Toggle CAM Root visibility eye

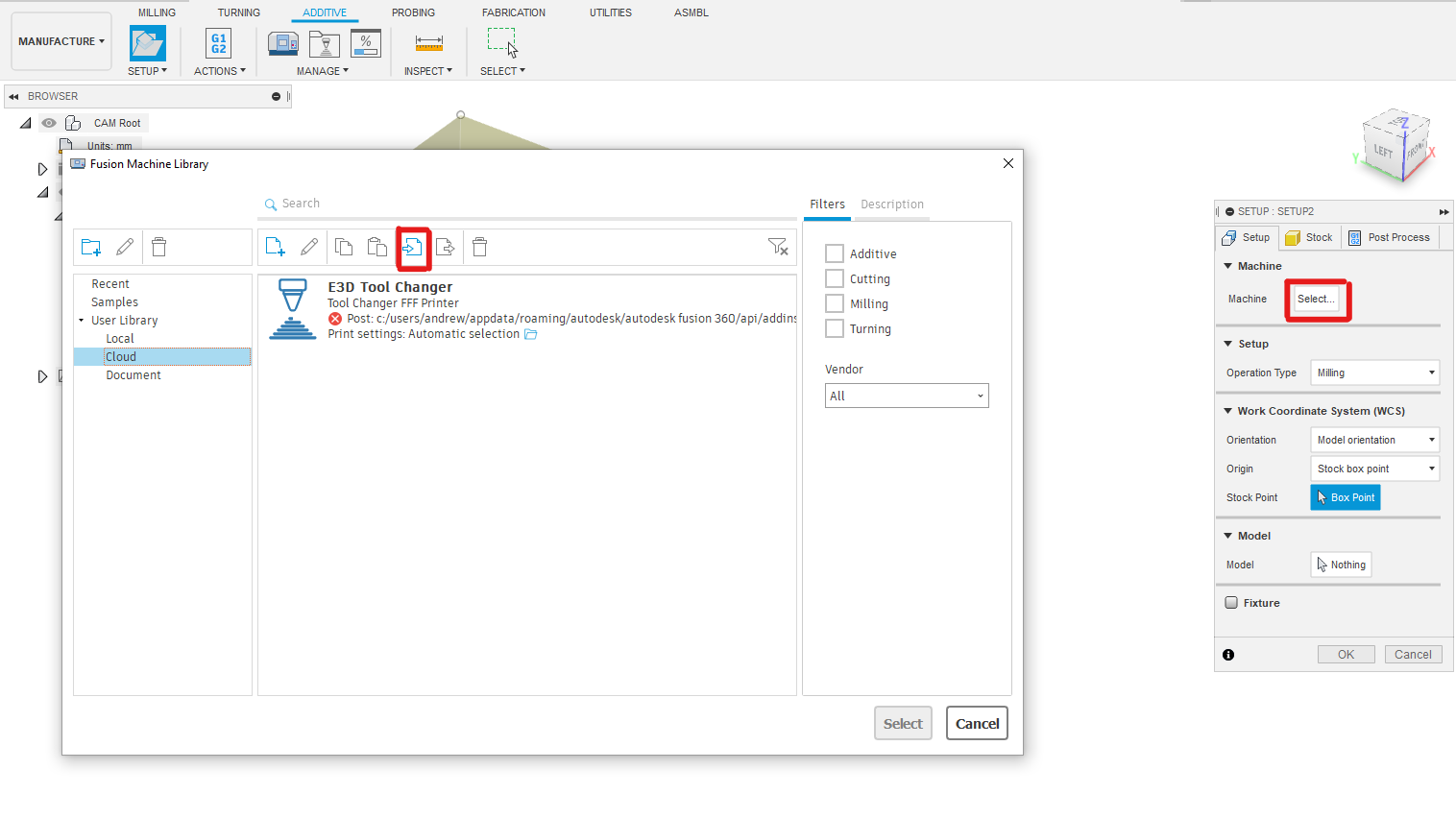pos(49,123)
